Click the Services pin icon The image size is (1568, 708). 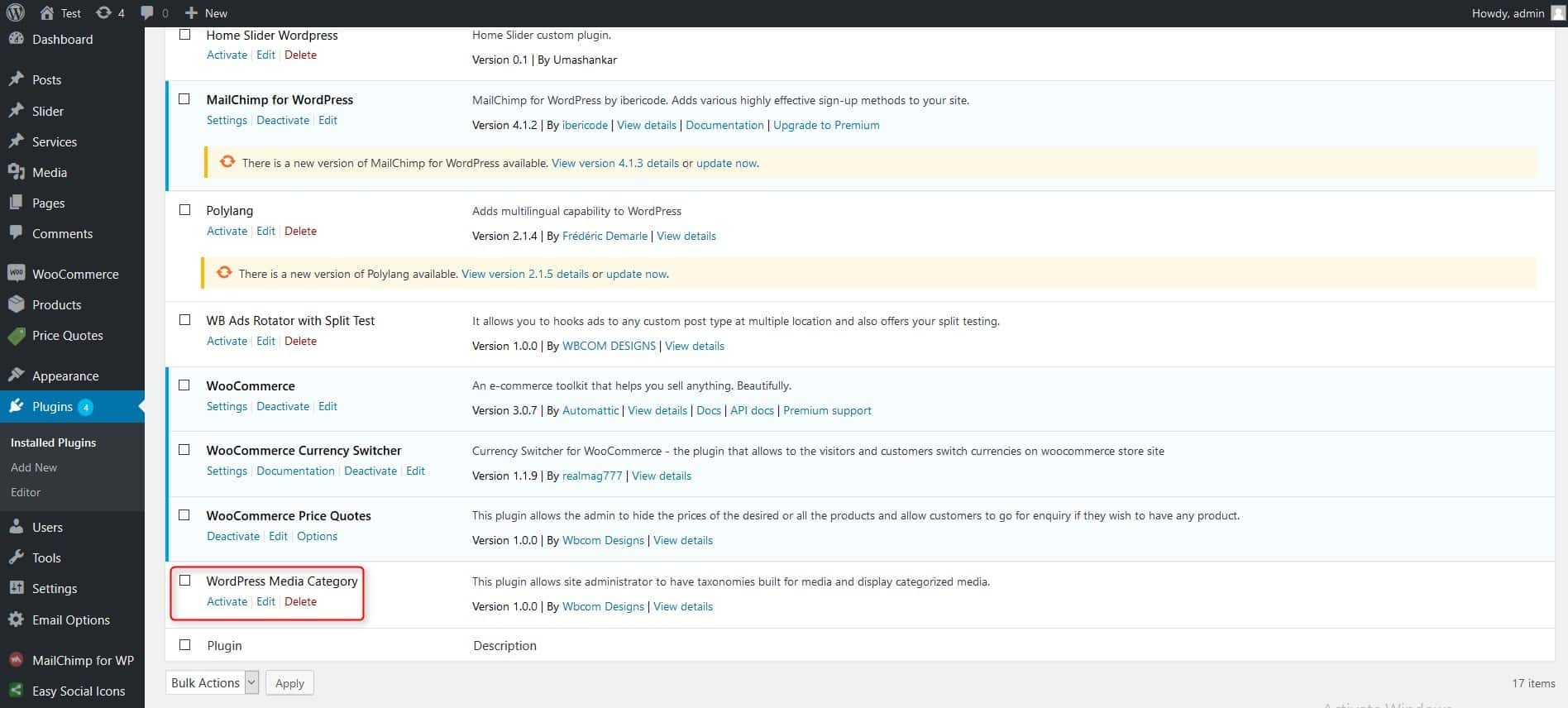[16, 141]
